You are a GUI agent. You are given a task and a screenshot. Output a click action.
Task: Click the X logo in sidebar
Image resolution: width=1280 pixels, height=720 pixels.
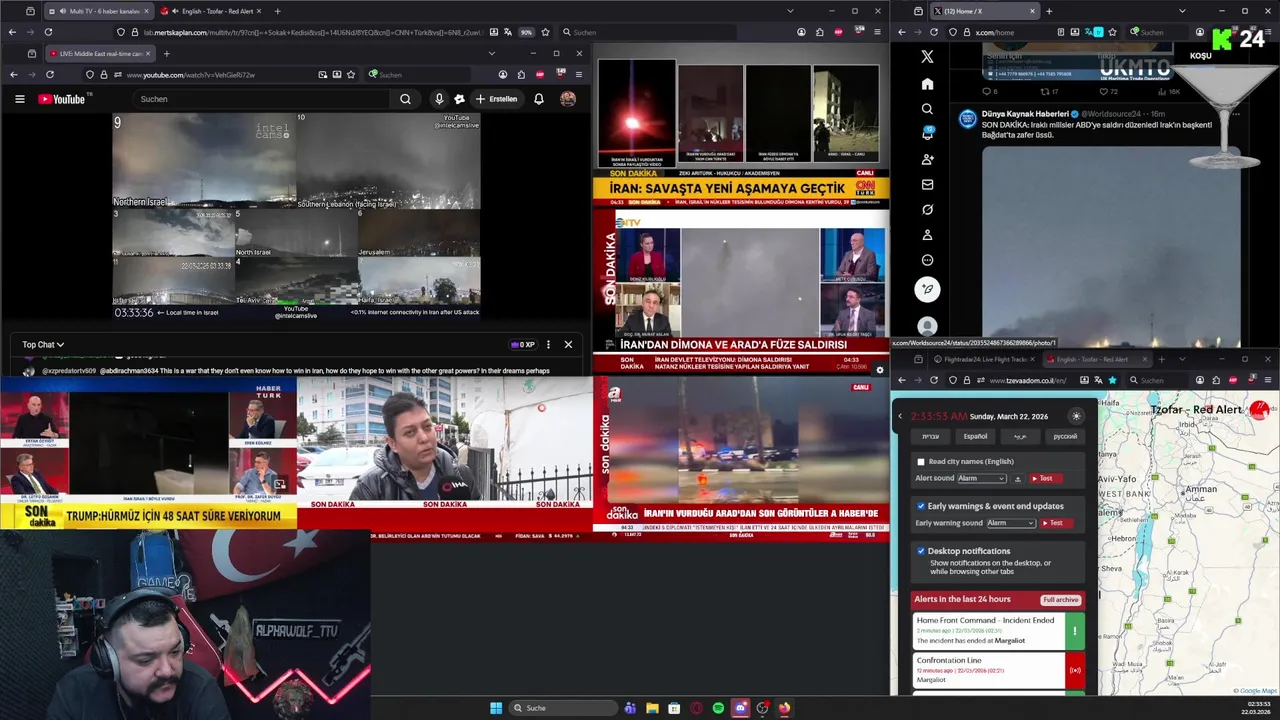[927, 57]
